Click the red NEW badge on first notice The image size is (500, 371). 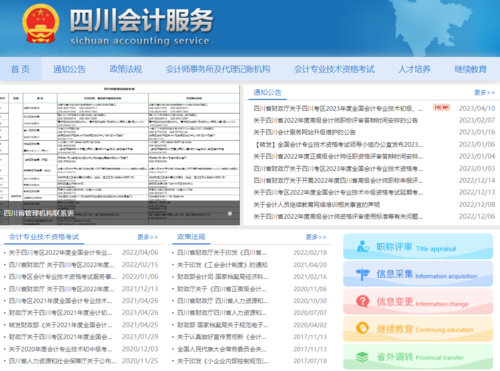point(441,107)
